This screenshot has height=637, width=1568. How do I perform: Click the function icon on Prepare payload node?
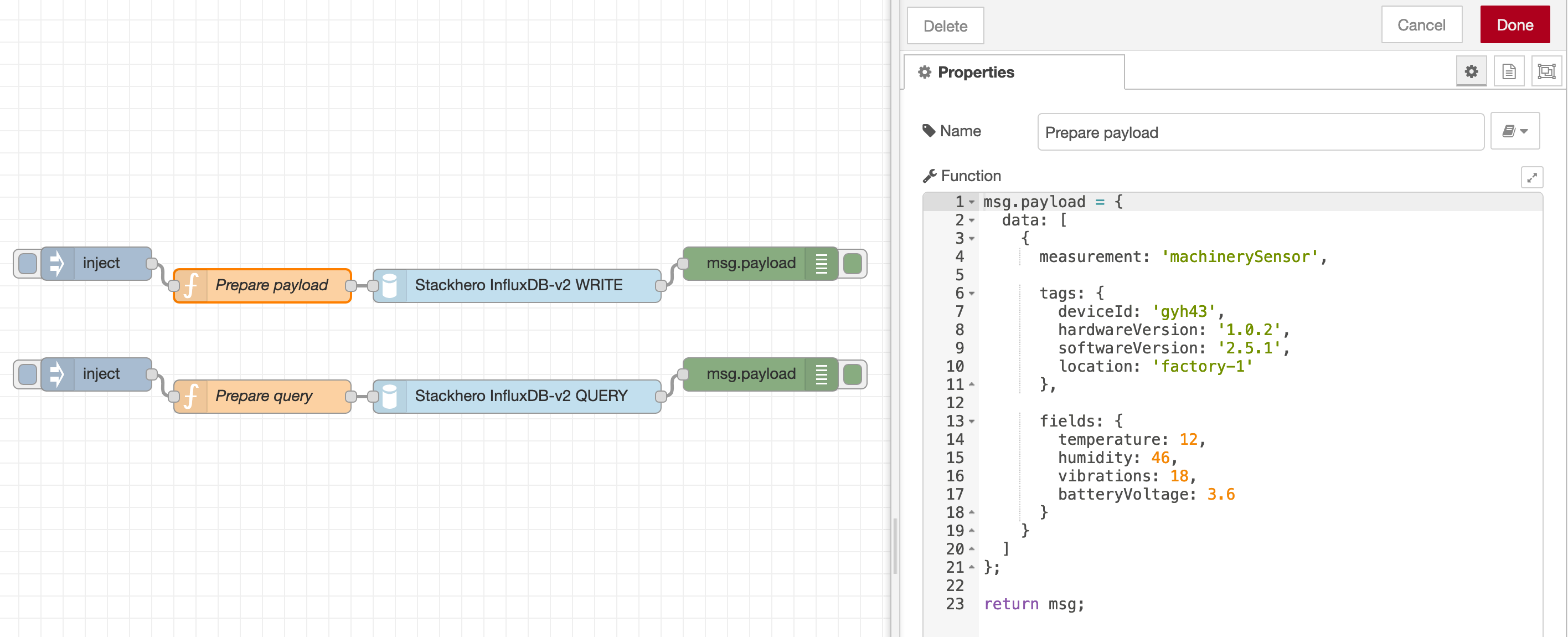click(191, 284)
